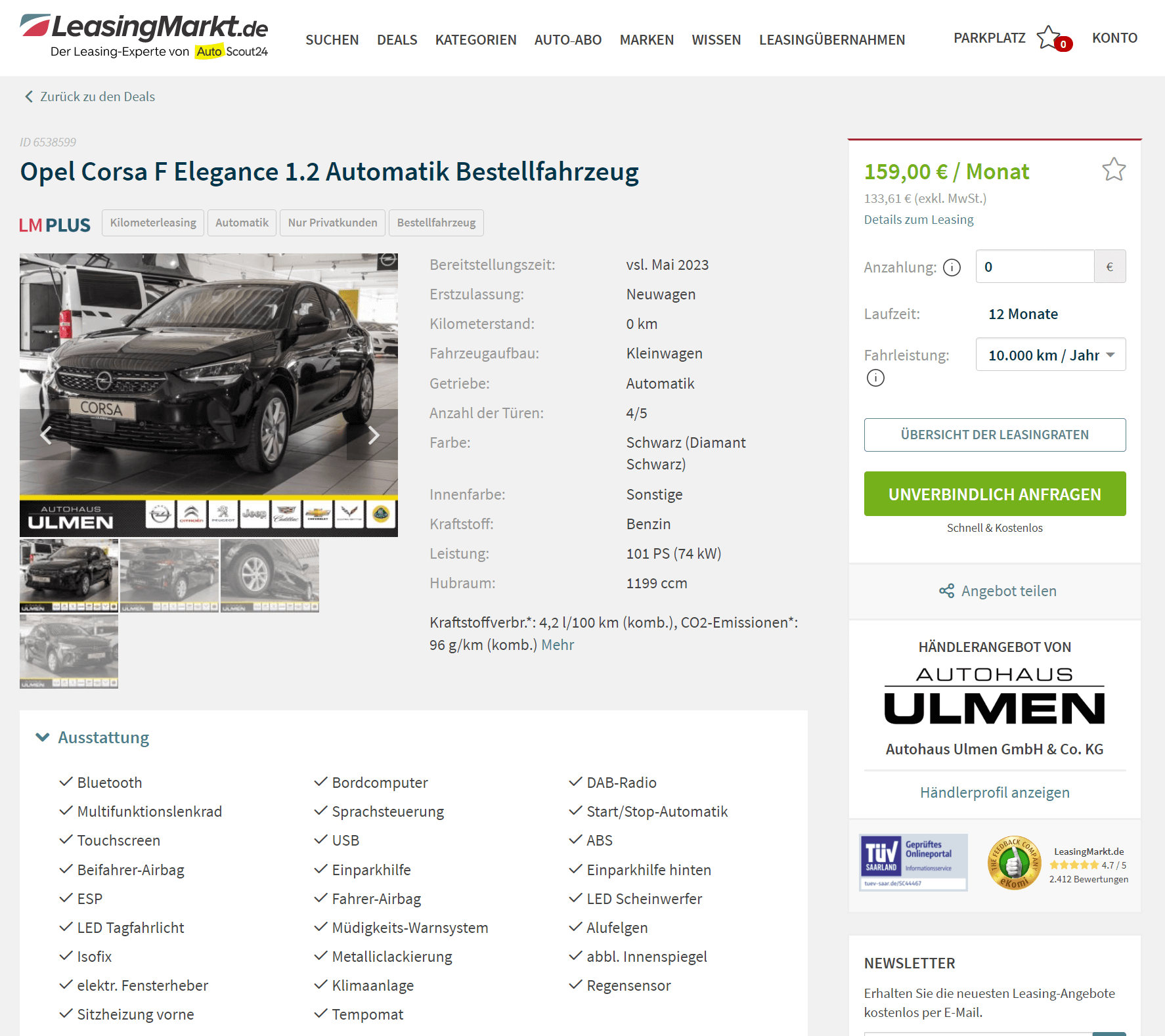Viewport: 1165px width, 1036px height.
Task: Save offer with star next to price
Action: click(x=1114, y=169)
